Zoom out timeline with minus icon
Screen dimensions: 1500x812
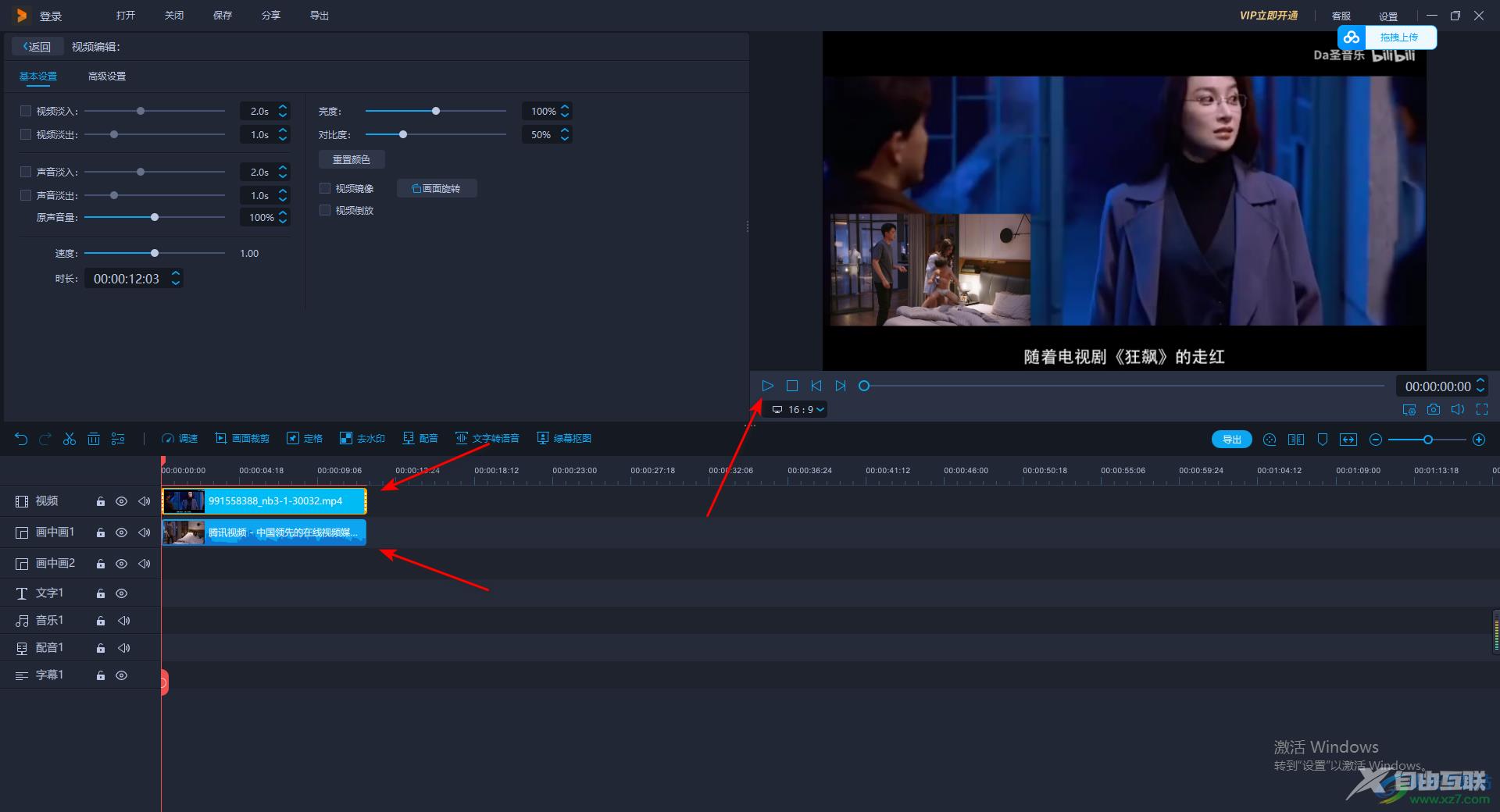[1376, 440]
